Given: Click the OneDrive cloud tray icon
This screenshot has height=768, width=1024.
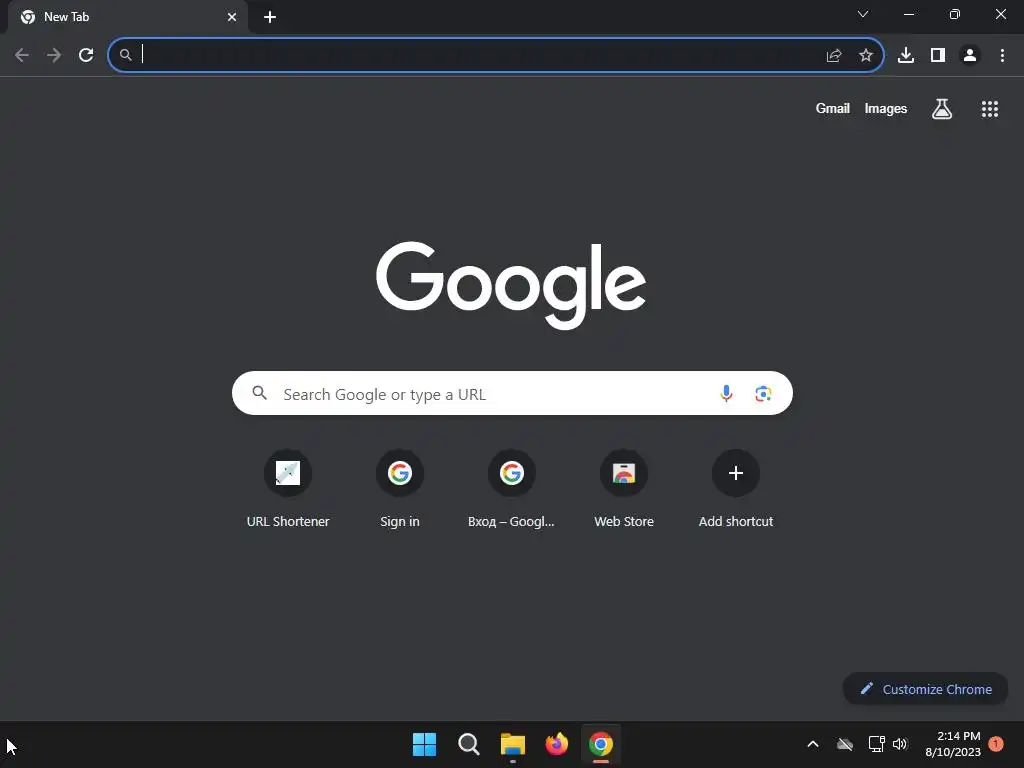Looking at the screenshot, I should coord(844,744).
